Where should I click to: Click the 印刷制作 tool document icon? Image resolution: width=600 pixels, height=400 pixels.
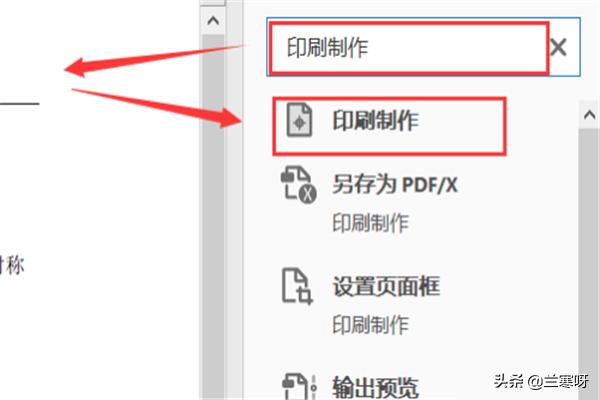pos(300,120)
